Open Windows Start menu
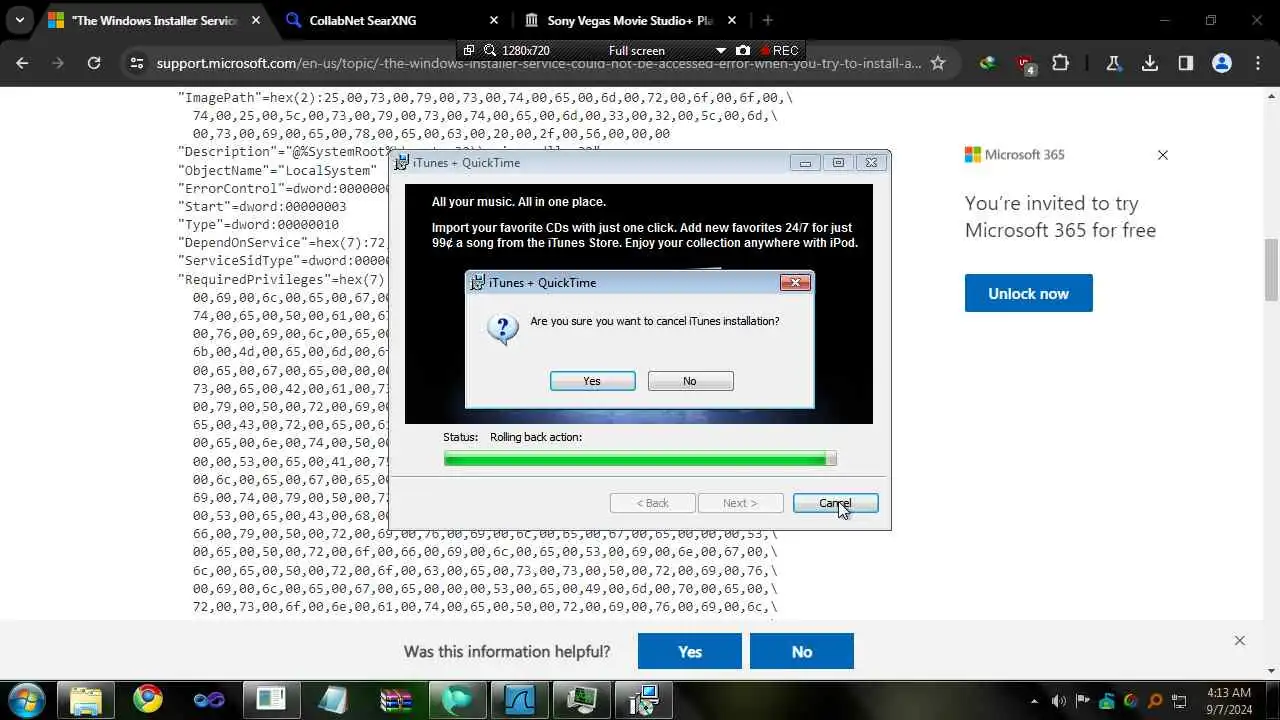 (25, 699)
